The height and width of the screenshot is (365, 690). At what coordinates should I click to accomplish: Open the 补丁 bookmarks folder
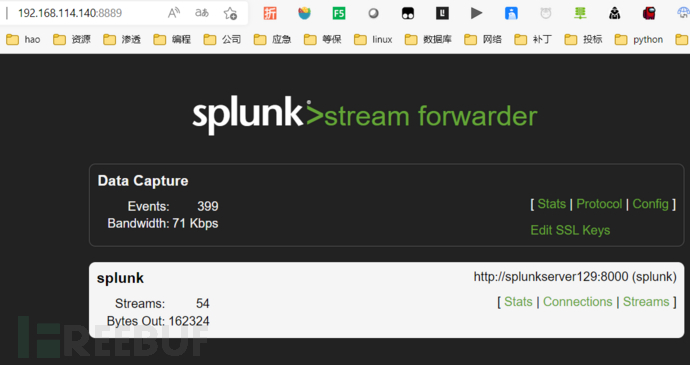click(x=533, y=40)
